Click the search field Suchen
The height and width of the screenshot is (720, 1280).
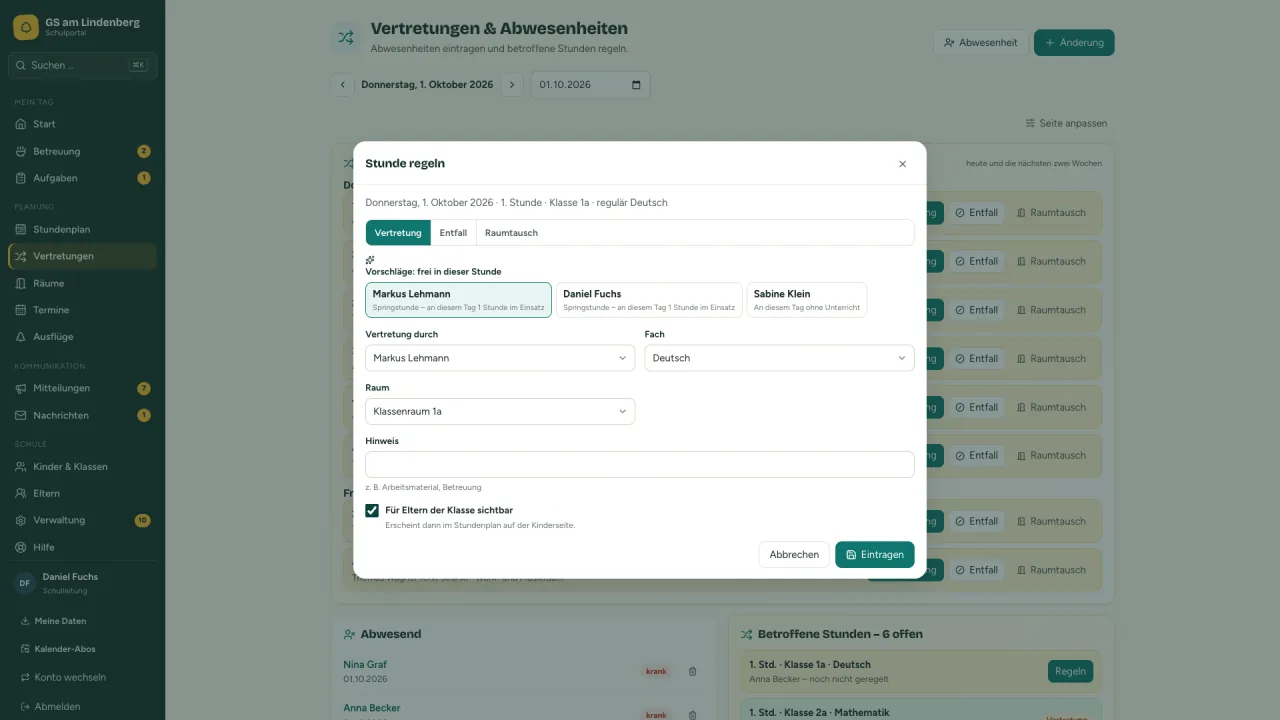(x=82, y=65)
